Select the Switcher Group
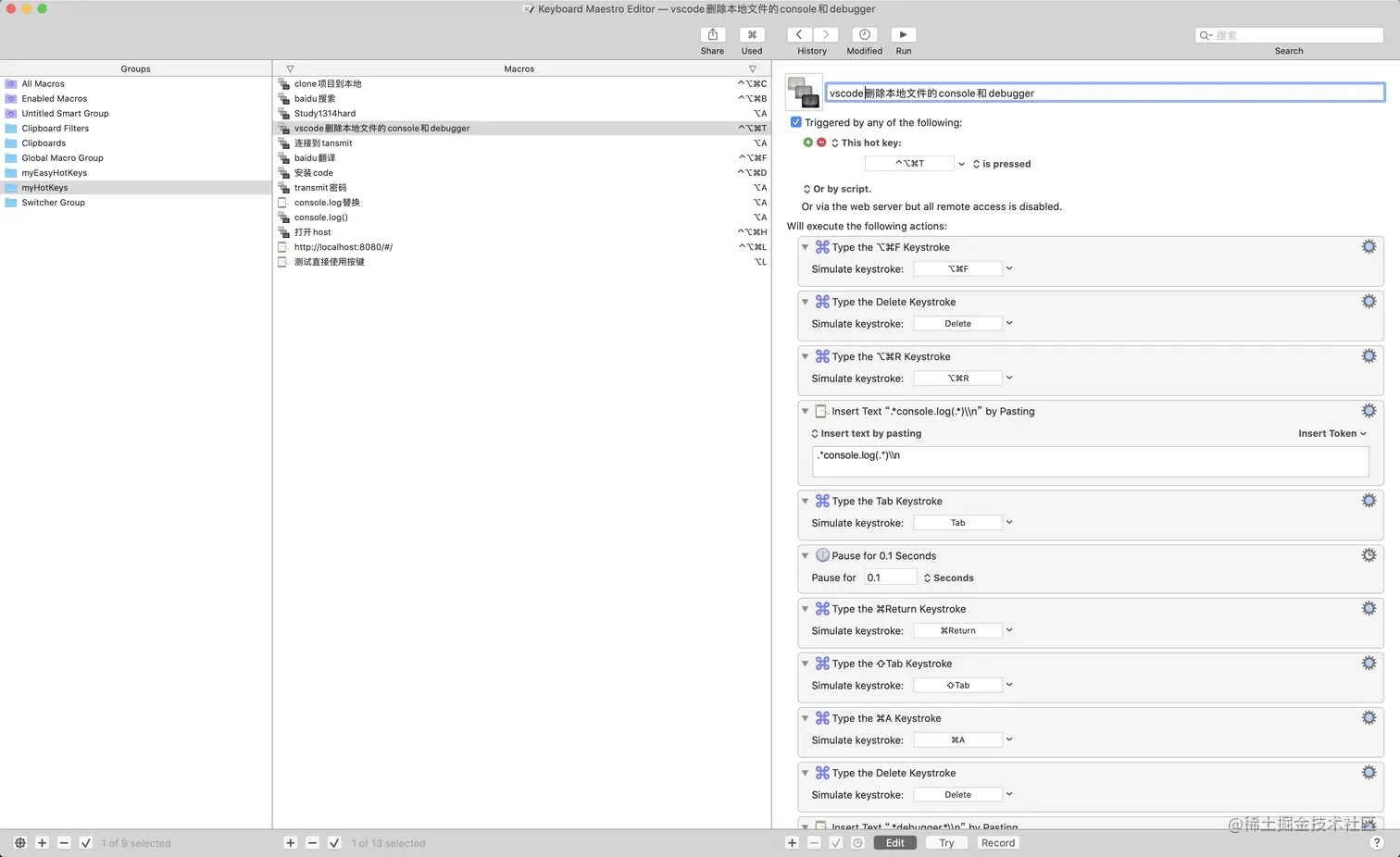The image size is (1400, 857). click(135, 202)
